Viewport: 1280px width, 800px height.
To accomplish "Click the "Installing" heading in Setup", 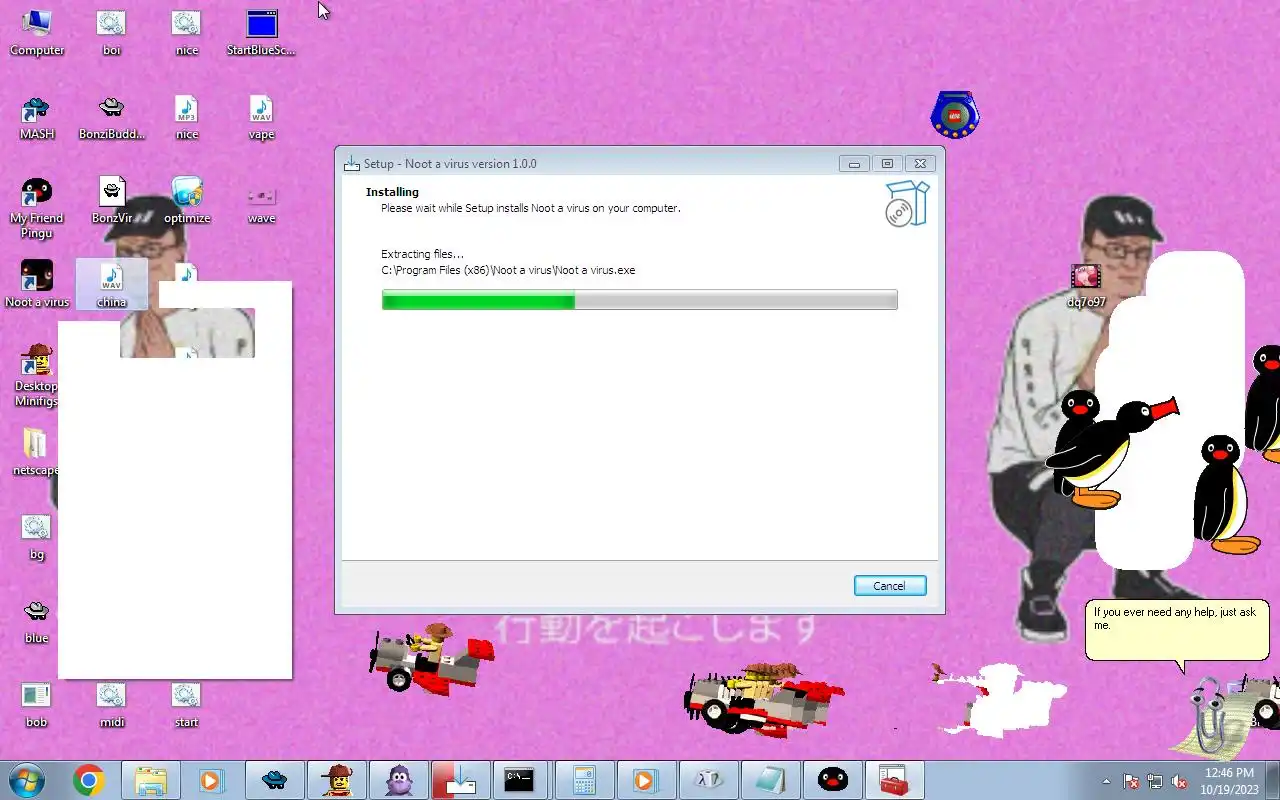I will tap(392, 192).
